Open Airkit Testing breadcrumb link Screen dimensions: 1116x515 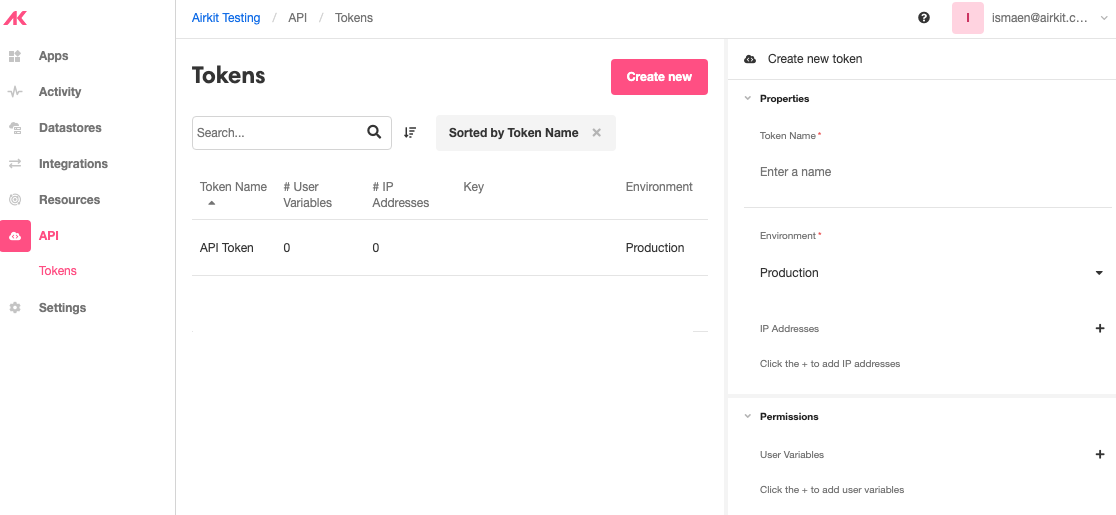(x=226, y=18)
